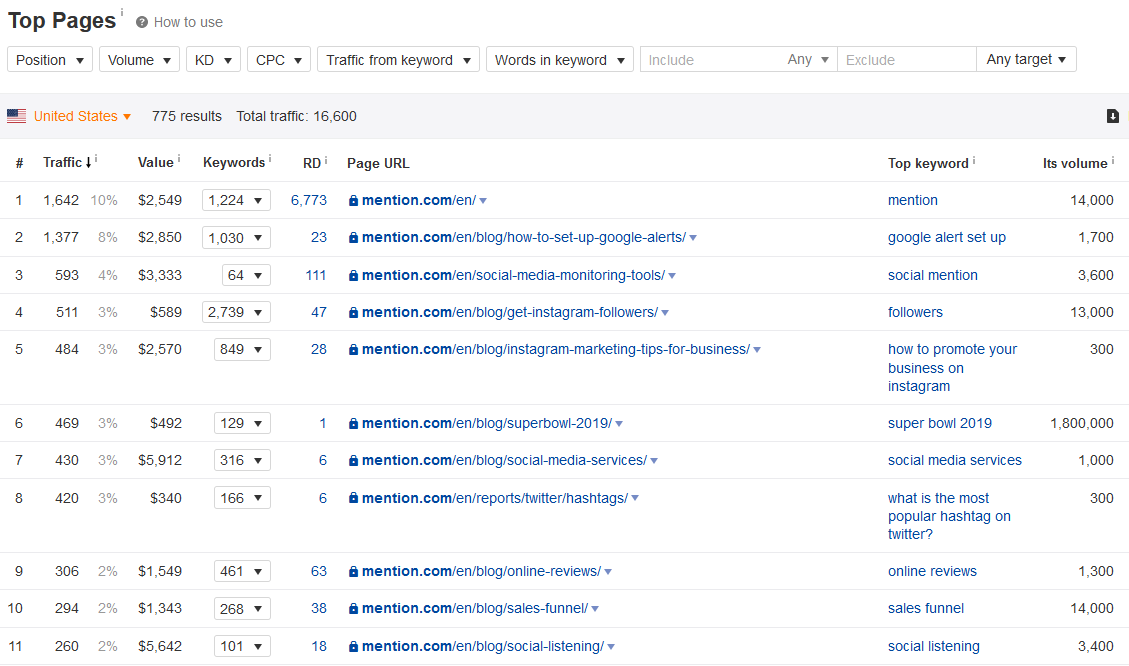Open the Any target dropdown
The image size is (1129, 666).
point(1026,60)
